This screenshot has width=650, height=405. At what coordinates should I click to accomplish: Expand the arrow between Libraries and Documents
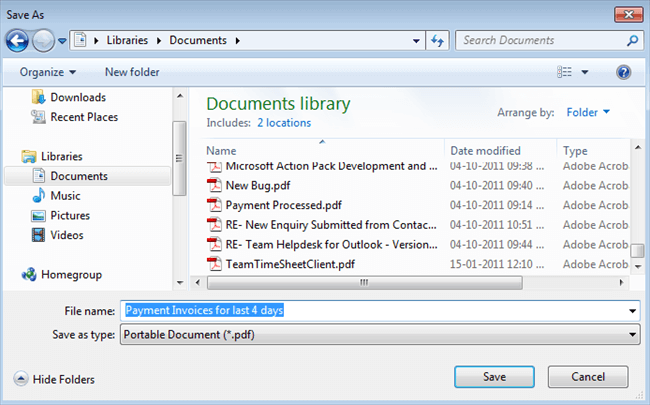coord(159,41)
